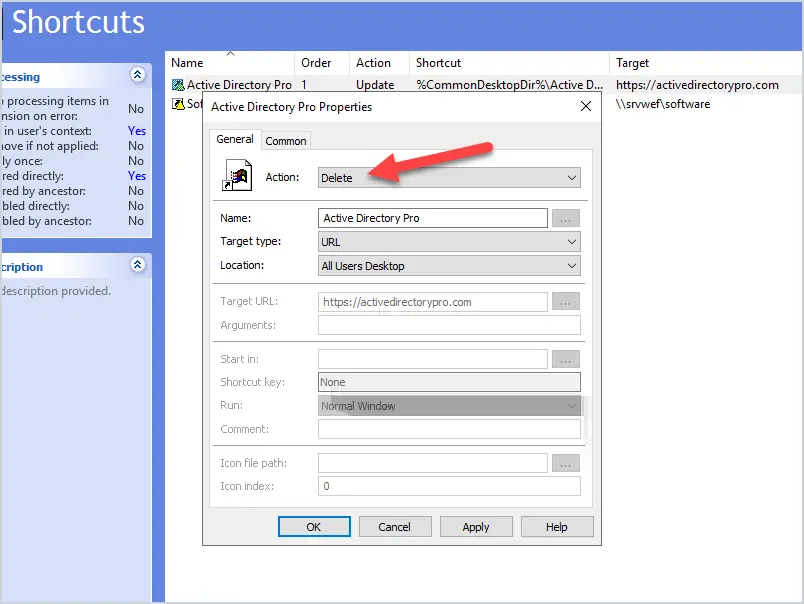The width and height of the screenshot is (804, 604).
Task: Click the Icon file path field
Action: pos(433,463)
